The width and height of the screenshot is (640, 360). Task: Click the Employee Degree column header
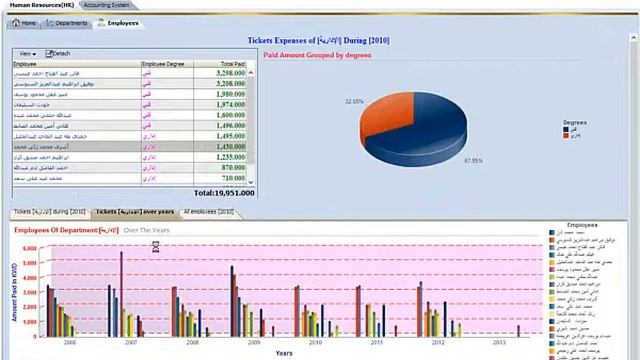tap(167, 64)
